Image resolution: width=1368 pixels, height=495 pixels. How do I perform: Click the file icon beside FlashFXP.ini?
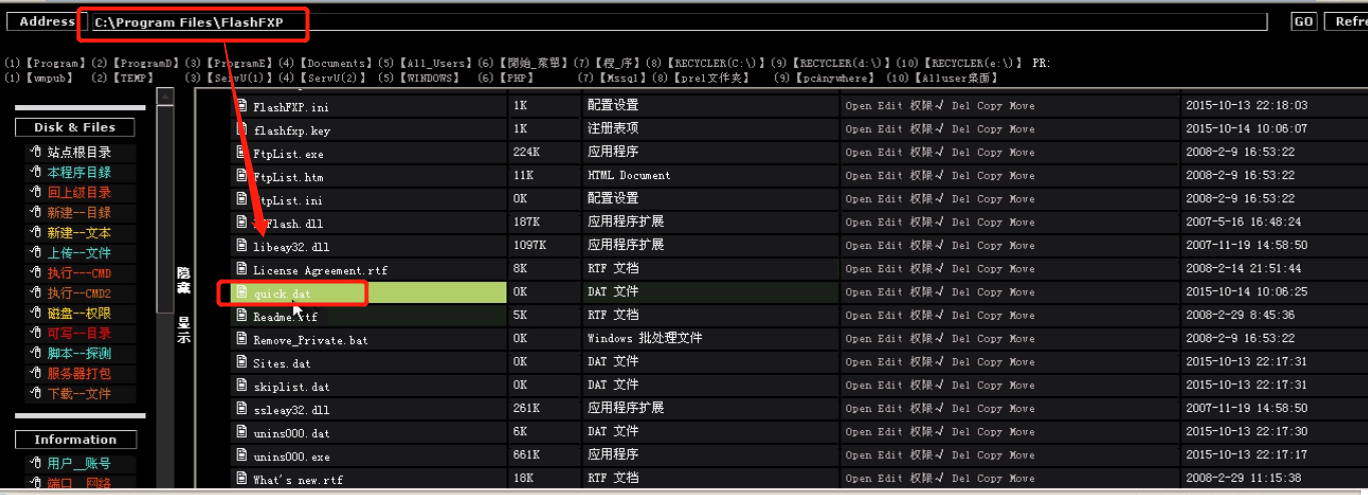click(x=240, y=105)
